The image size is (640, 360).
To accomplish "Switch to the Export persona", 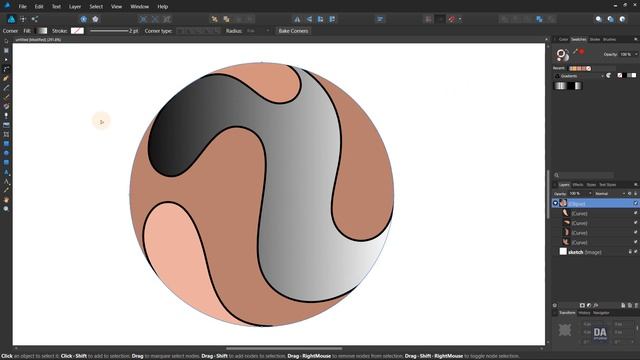I will click(x=35, y=19).
